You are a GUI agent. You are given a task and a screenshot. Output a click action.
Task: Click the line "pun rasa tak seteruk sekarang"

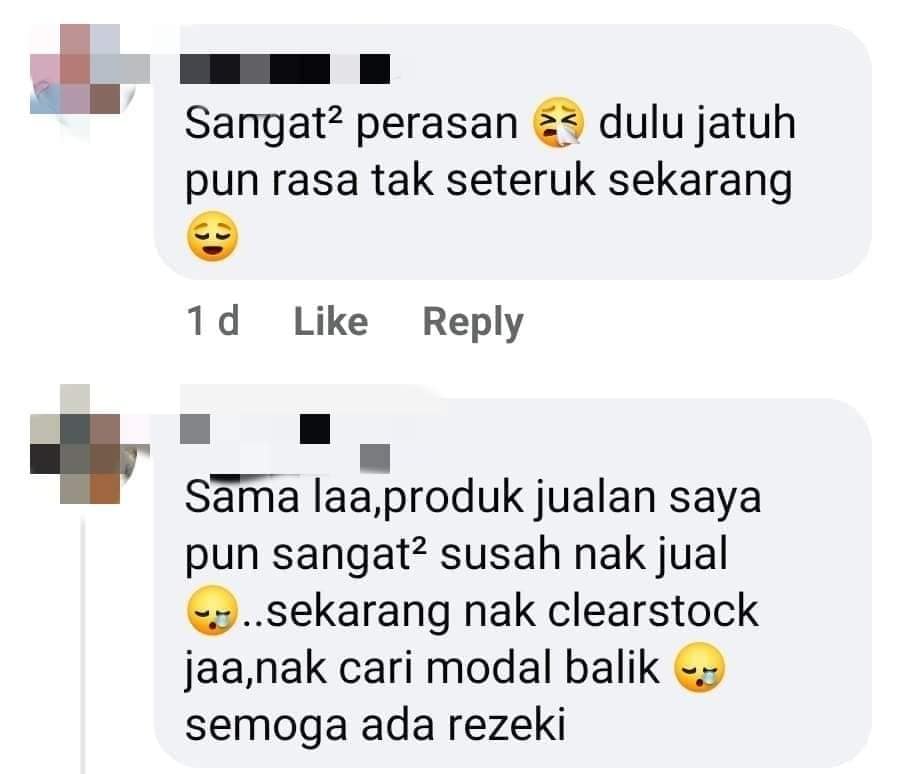488,181
